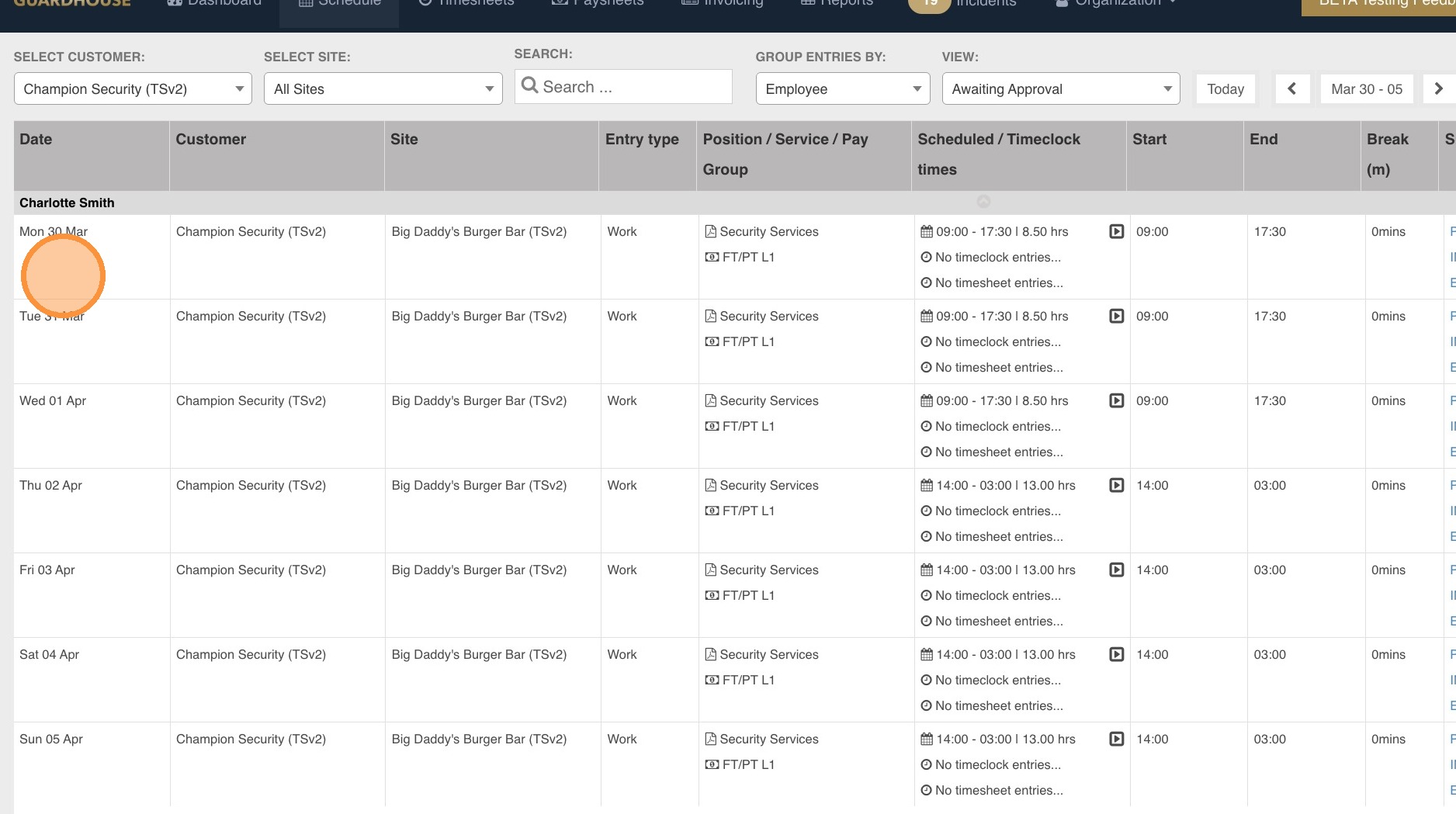1456x814 pixels.
Task: Click the 03:00 end time for Fri 03 Apr
Action: 1270,570
